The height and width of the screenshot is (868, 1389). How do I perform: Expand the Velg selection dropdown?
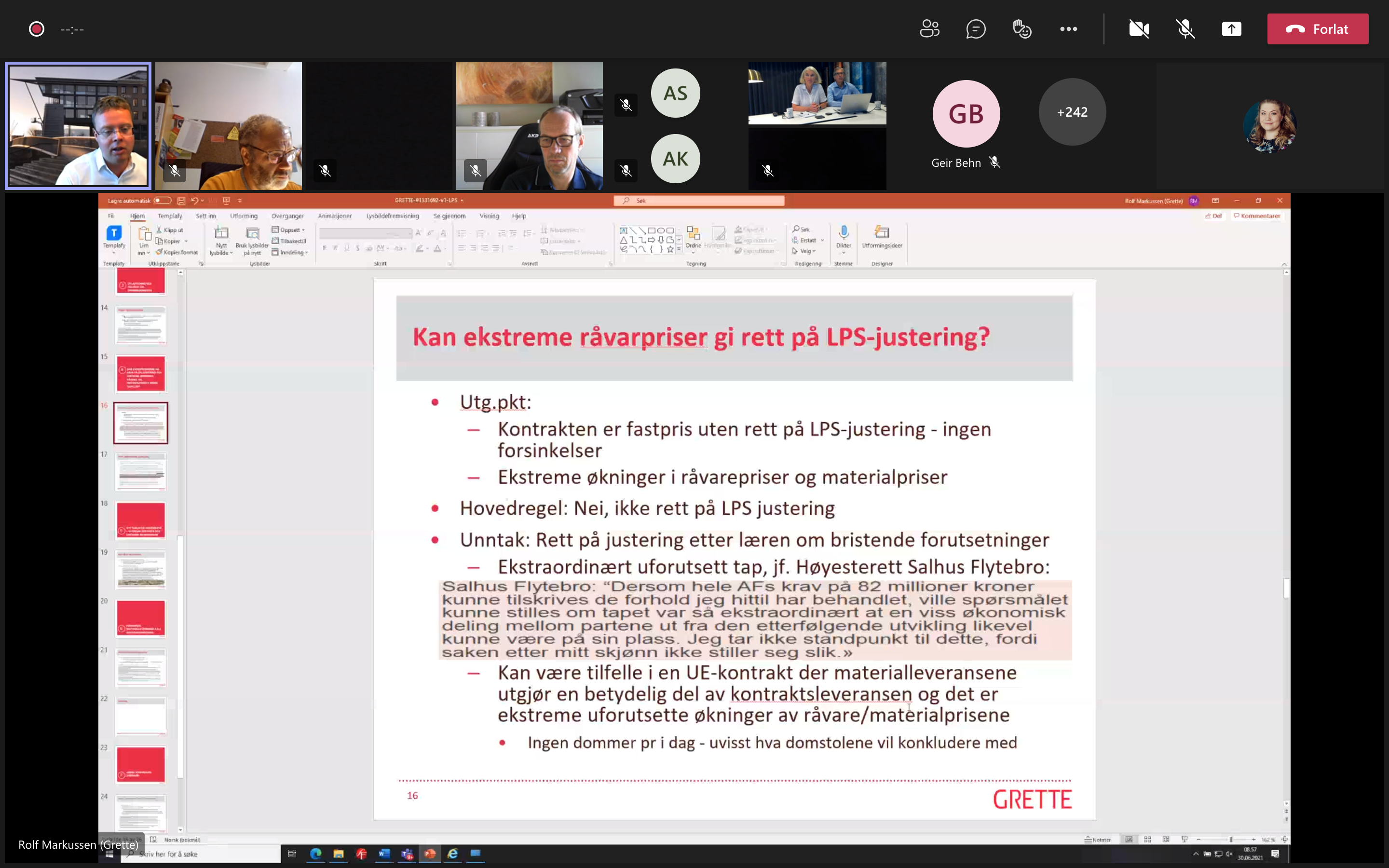pos(804,251)
